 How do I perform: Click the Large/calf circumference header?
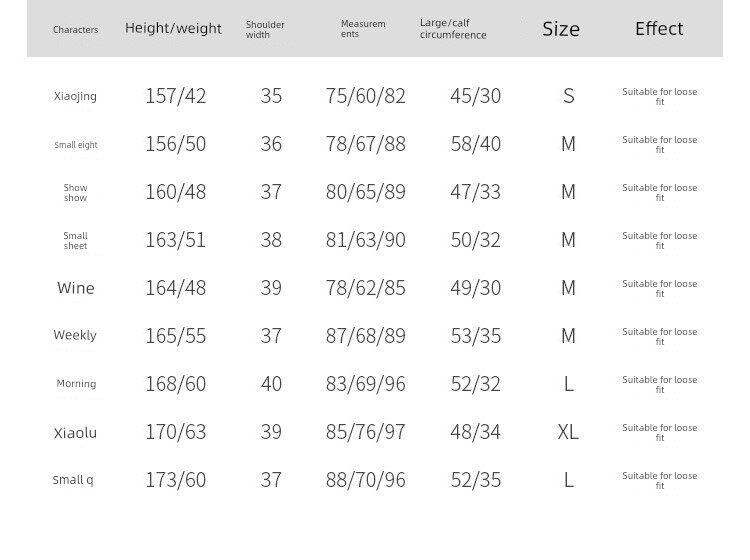453,29
